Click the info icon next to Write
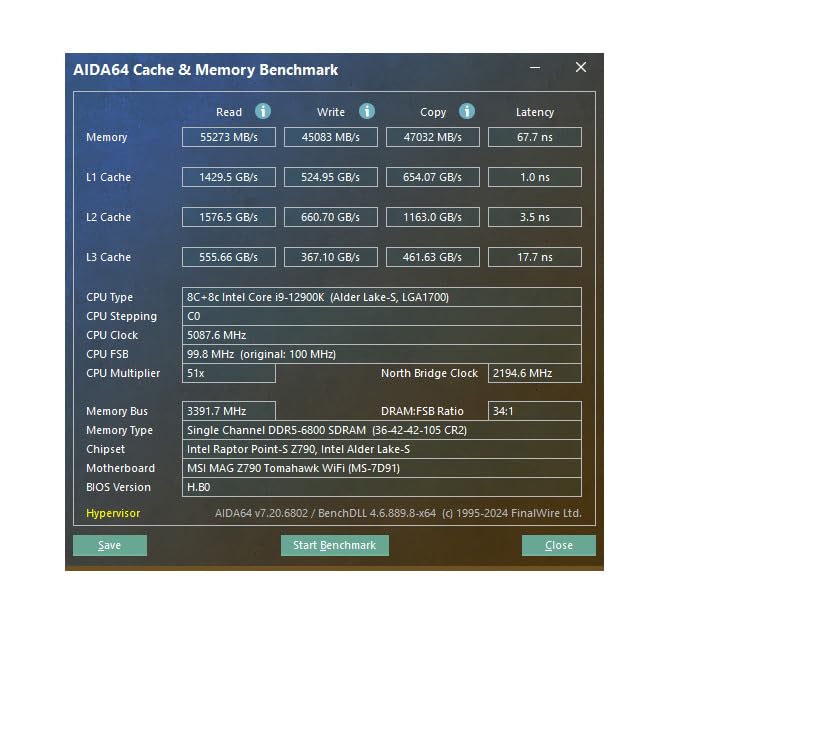 coord(367,111)
